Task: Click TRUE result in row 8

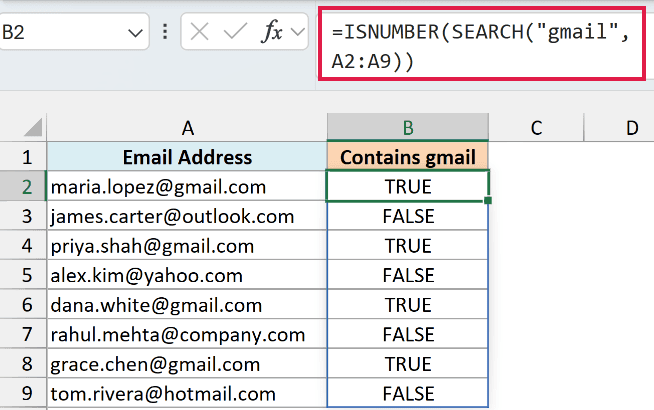Action: 408,364
